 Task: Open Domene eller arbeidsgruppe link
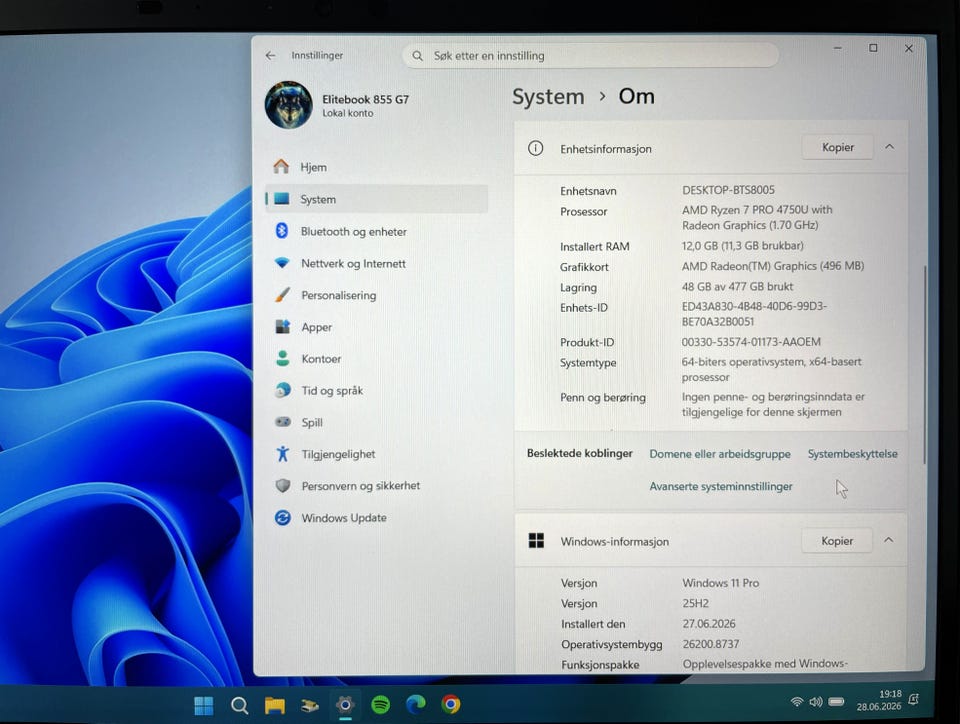pos(720,454)
